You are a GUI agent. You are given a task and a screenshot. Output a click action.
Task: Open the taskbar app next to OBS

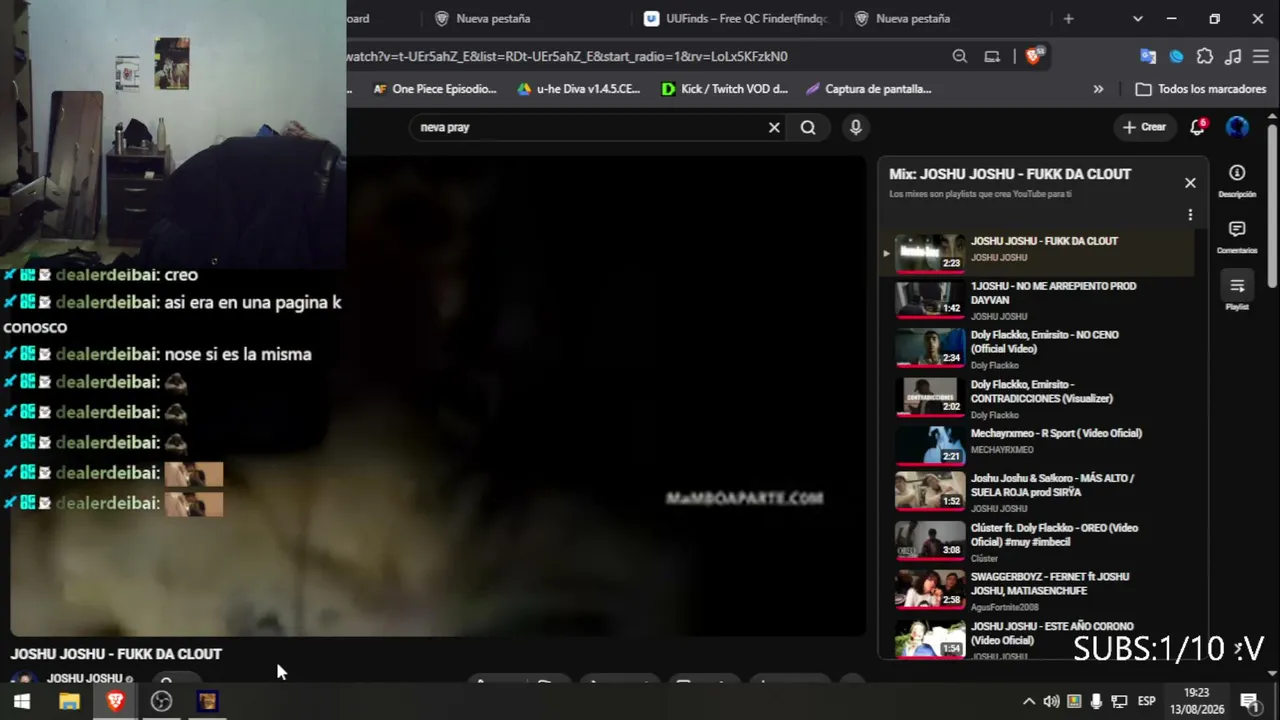[x=207, y=701]
